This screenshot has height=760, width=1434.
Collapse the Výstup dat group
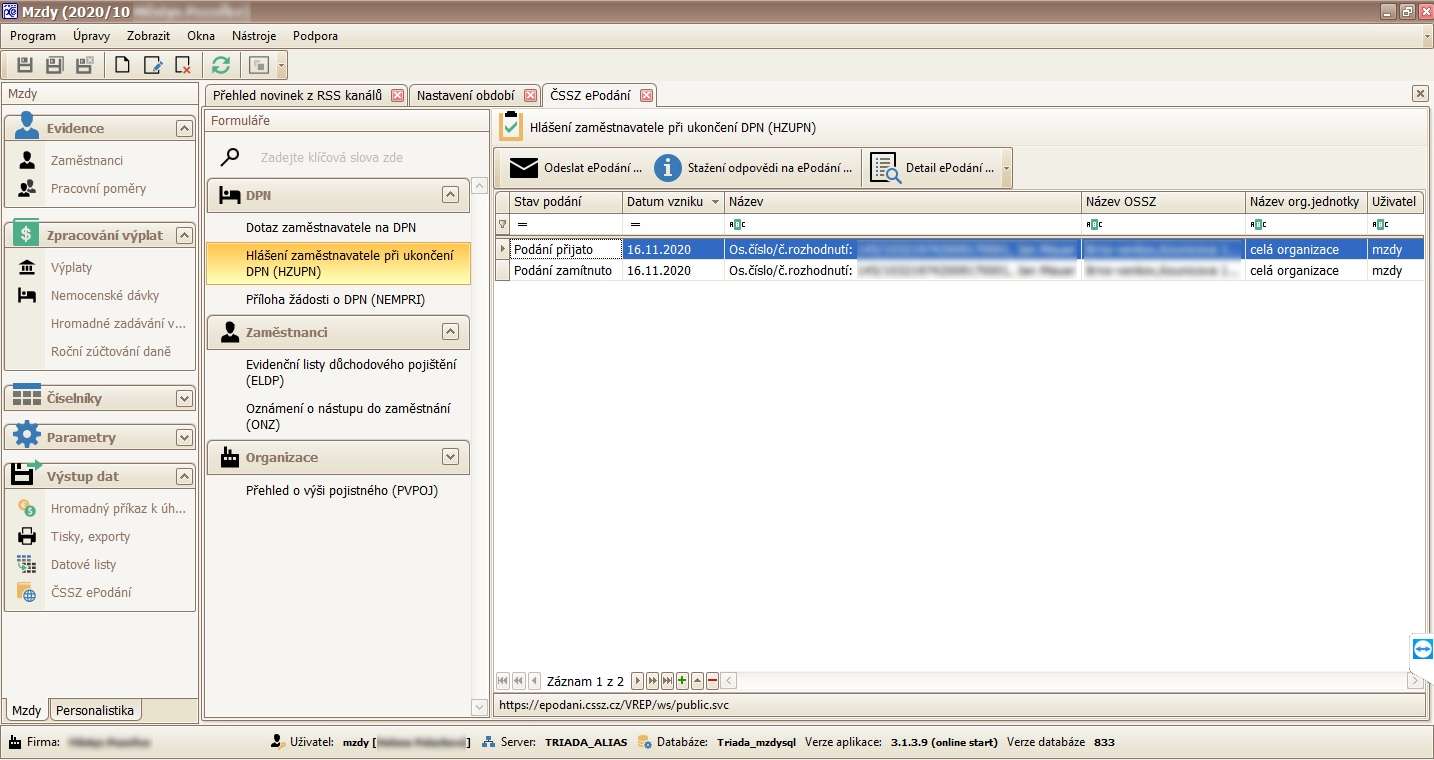tap(183, 476)
